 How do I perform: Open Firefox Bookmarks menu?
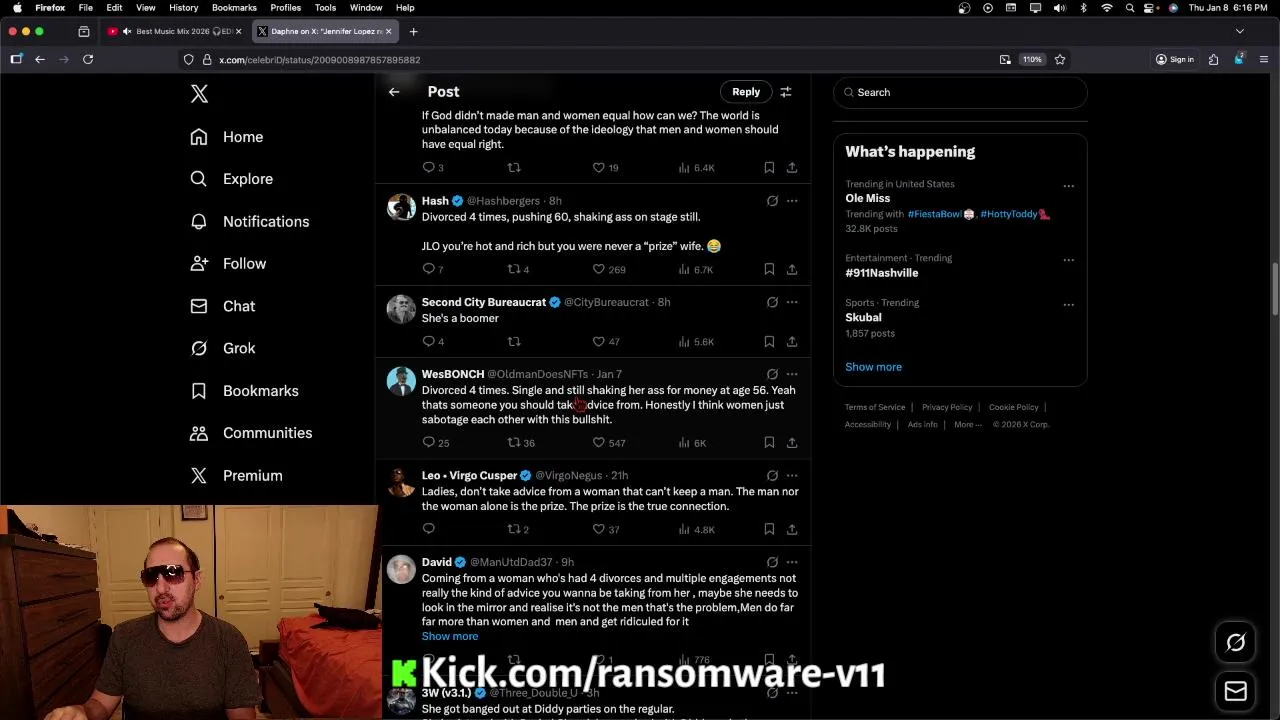(234, 7)
